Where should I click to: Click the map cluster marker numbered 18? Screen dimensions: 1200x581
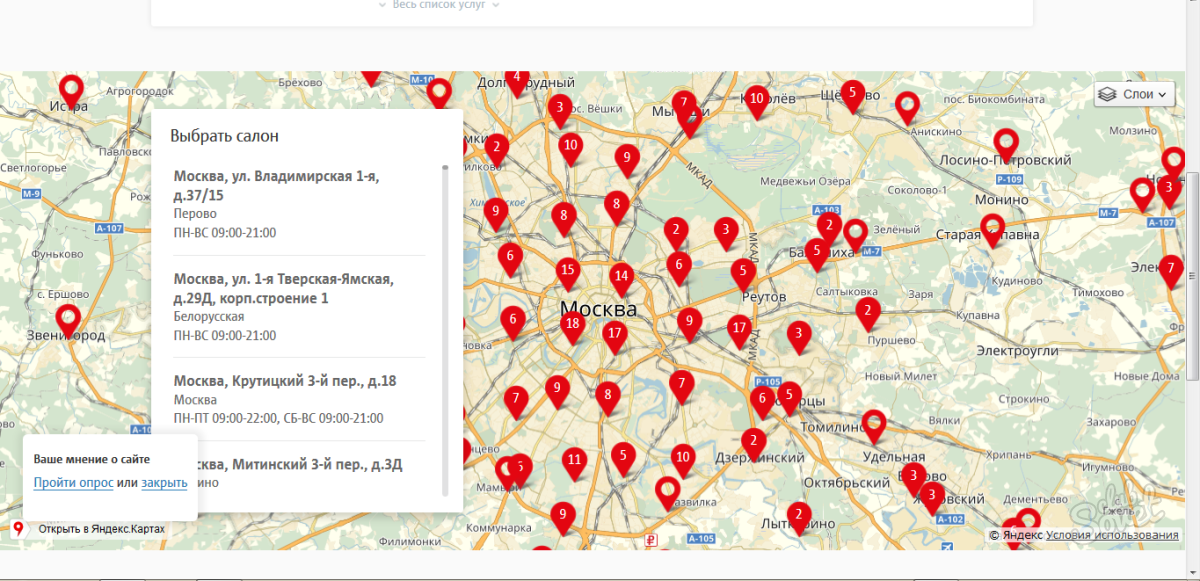pyautogui.click(x=572, y=324)
